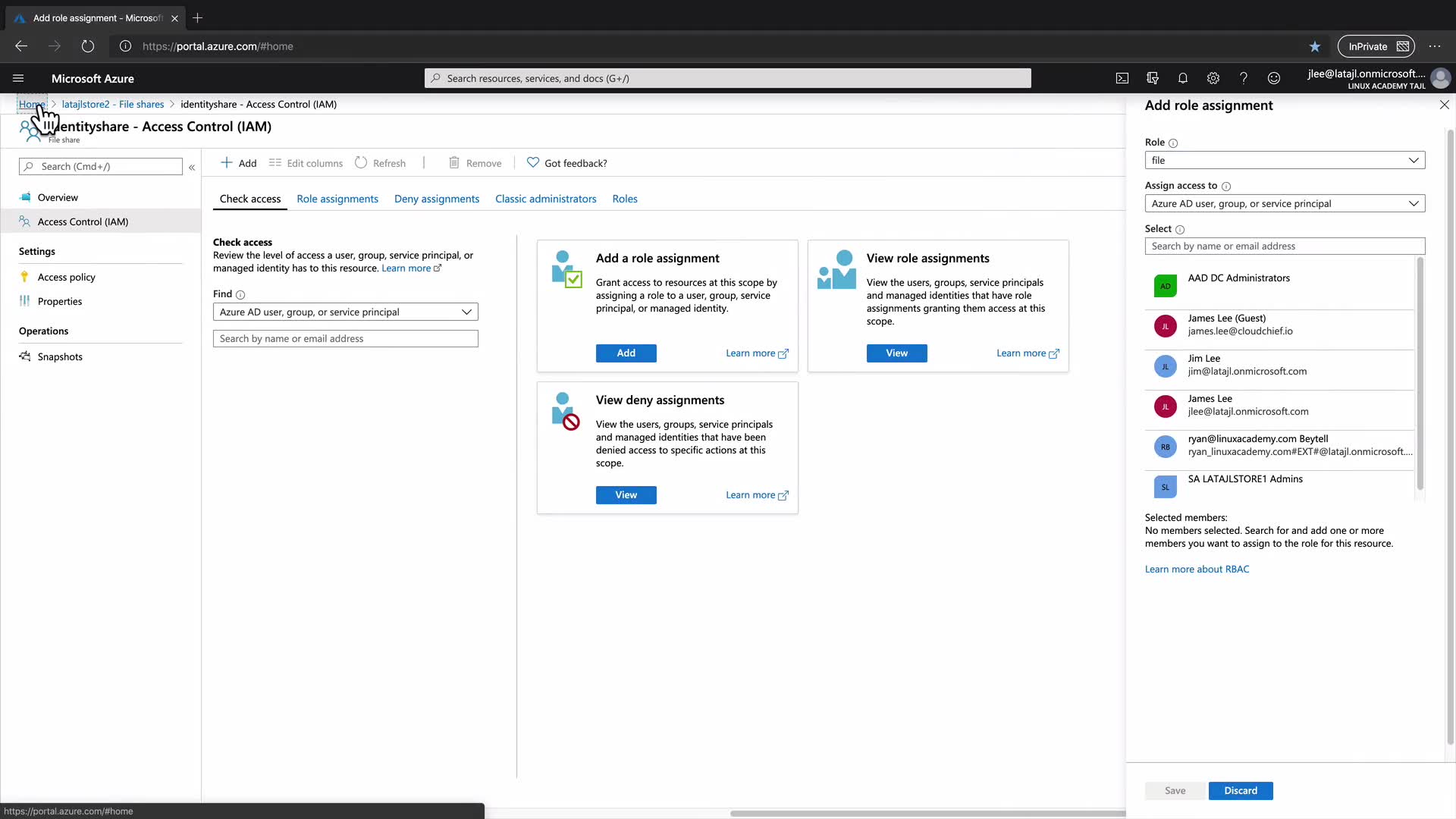The width and height of the screenshot is (1456, 819).
Task: Open directory and subscription filter icon
Action: pyautogui.click(x=1153, y=78)
